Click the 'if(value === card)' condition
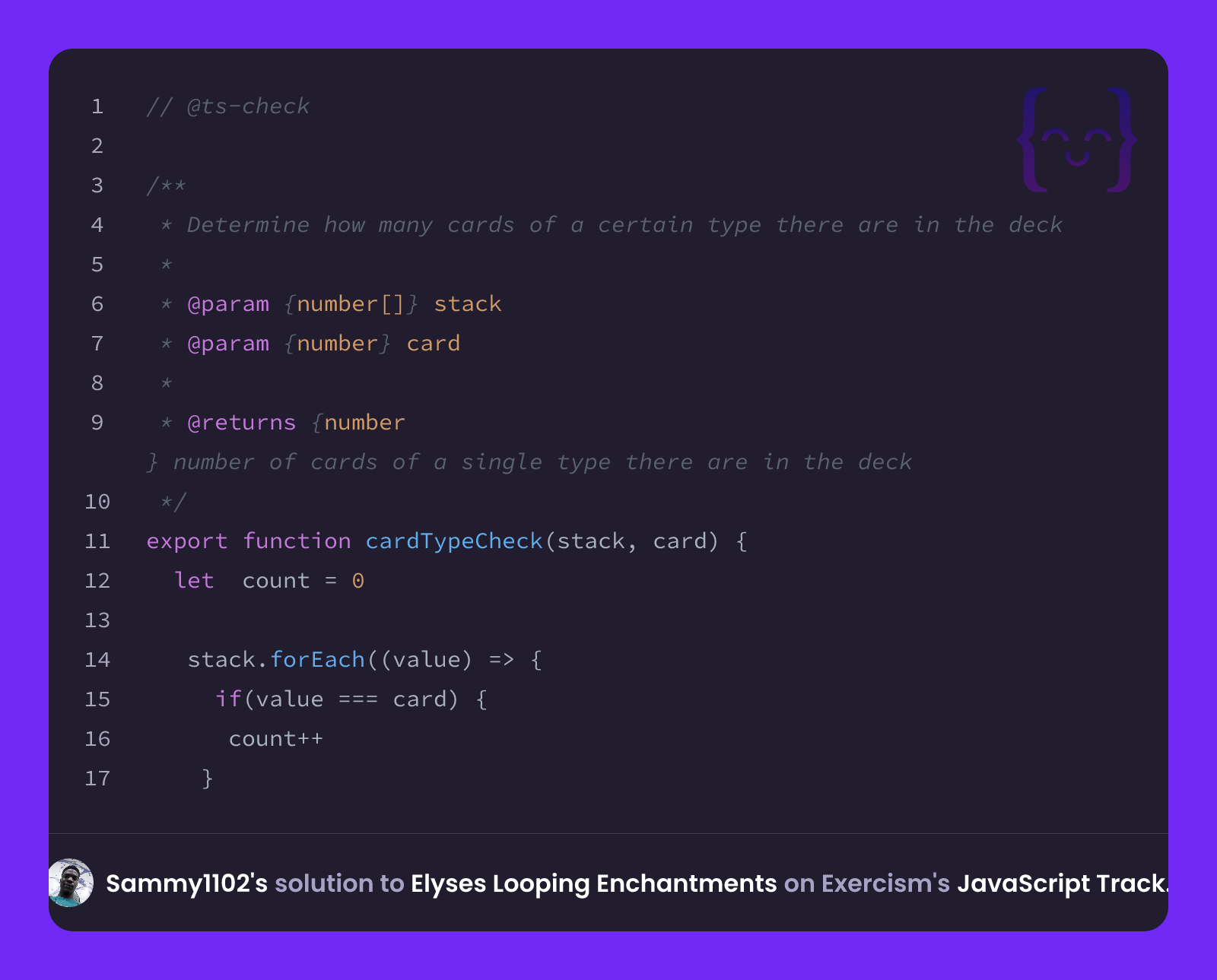Image resolution: width=1217 pixels, height=980 pixels. coord(338,699)
